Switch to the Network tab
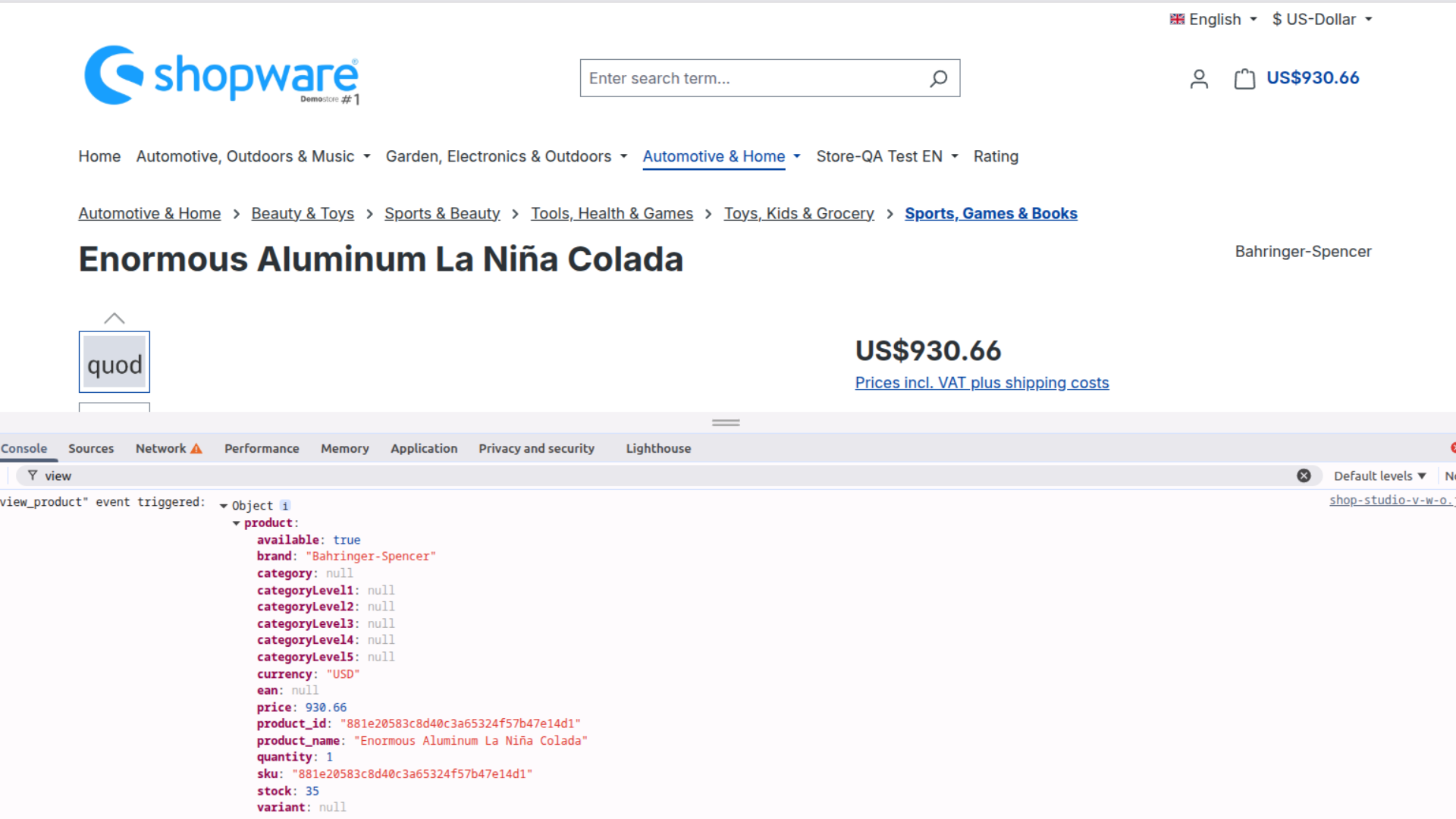Viewport: 1456px width, 819px height. click(168, 448)
